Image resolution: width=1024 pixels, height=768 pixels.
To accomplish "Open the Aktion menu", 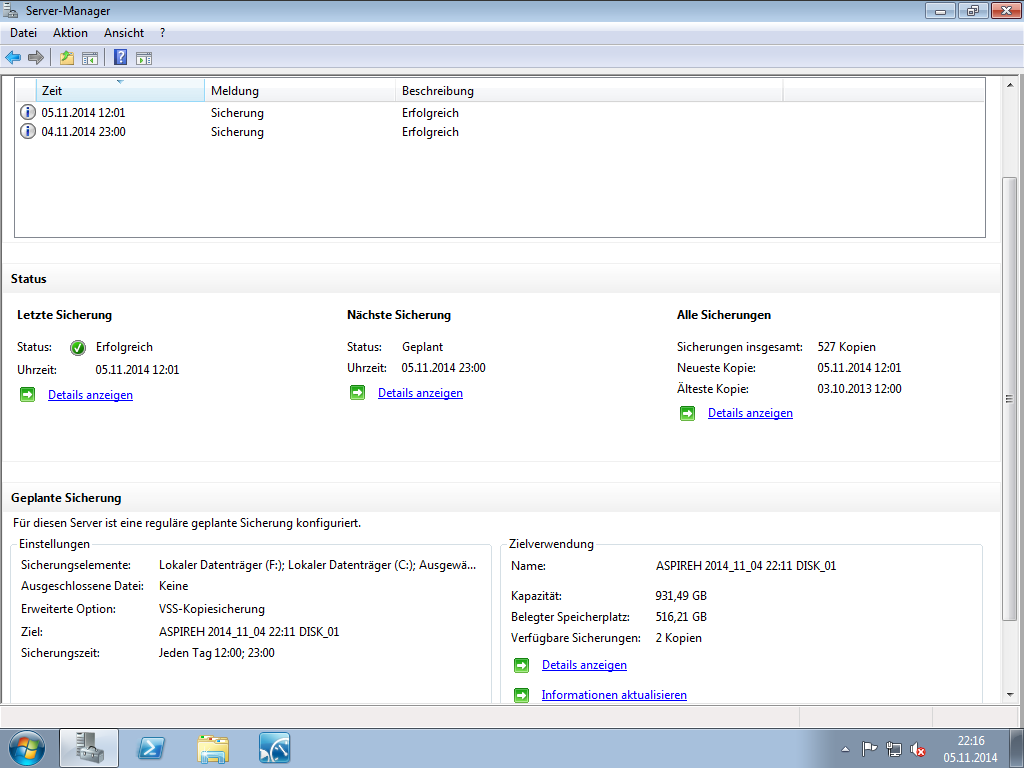I will click(x=71, y=33).
